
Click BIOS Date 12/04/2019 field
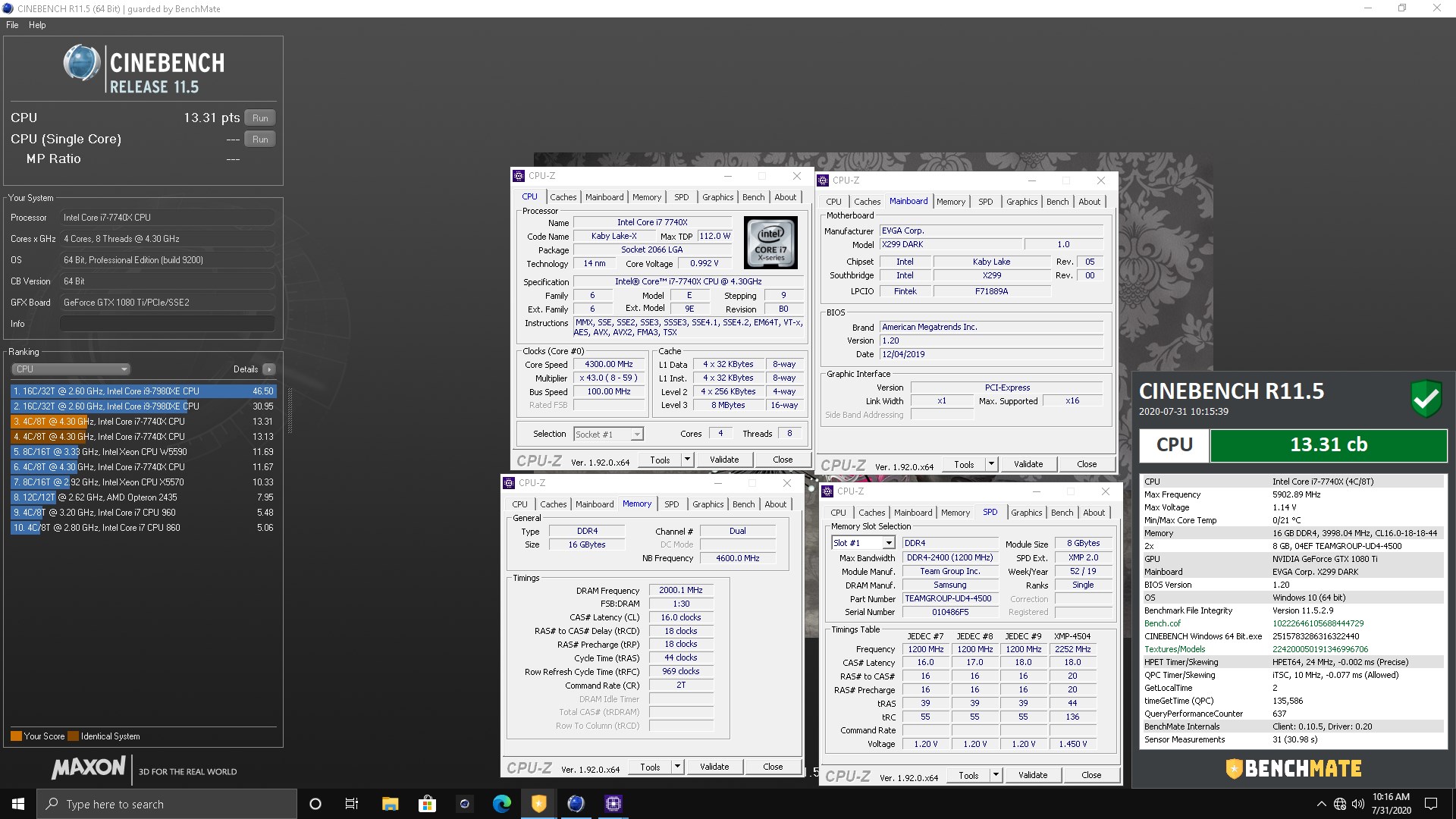click(991, 354)
